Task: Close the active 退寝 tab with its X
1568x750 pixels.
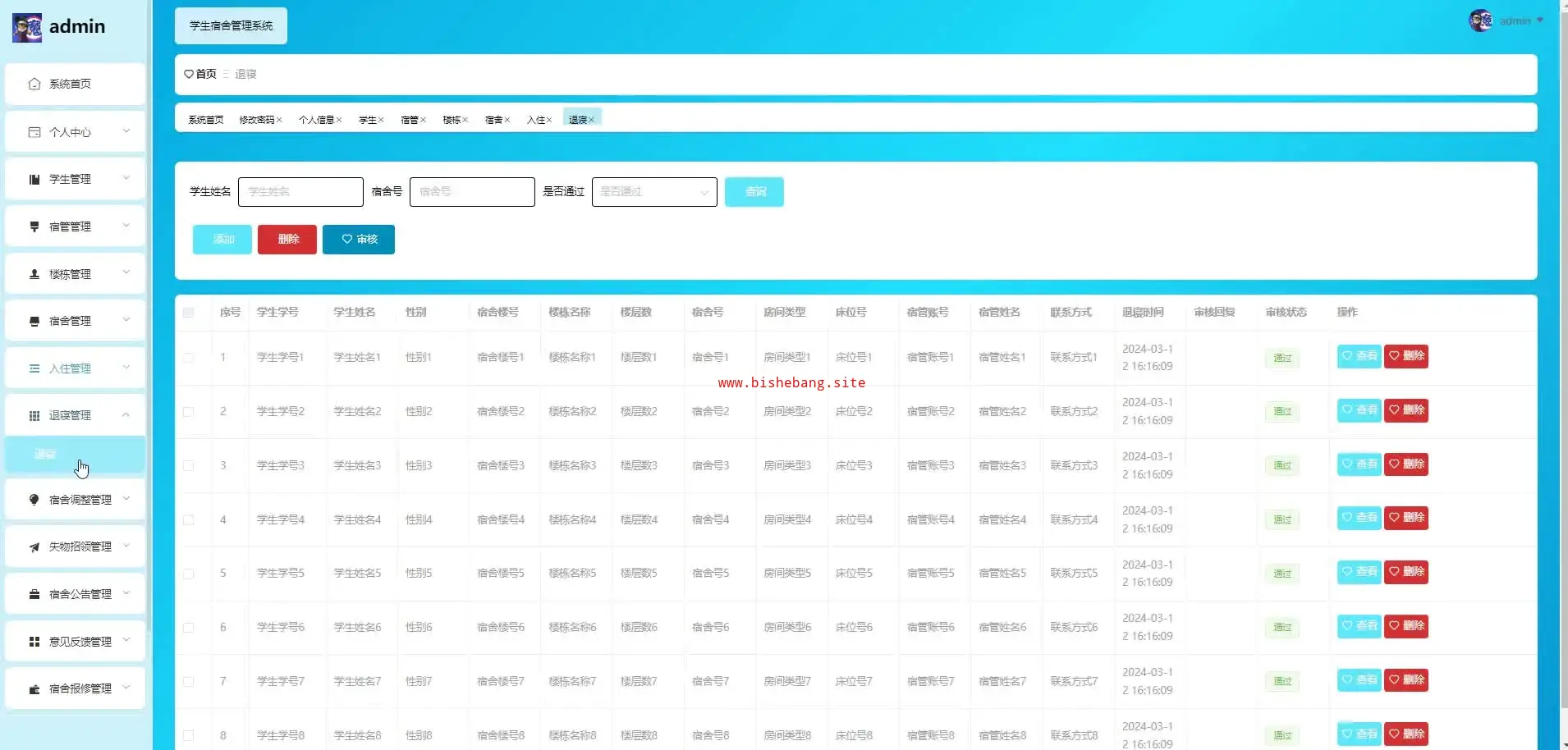Action: (591, 120)
